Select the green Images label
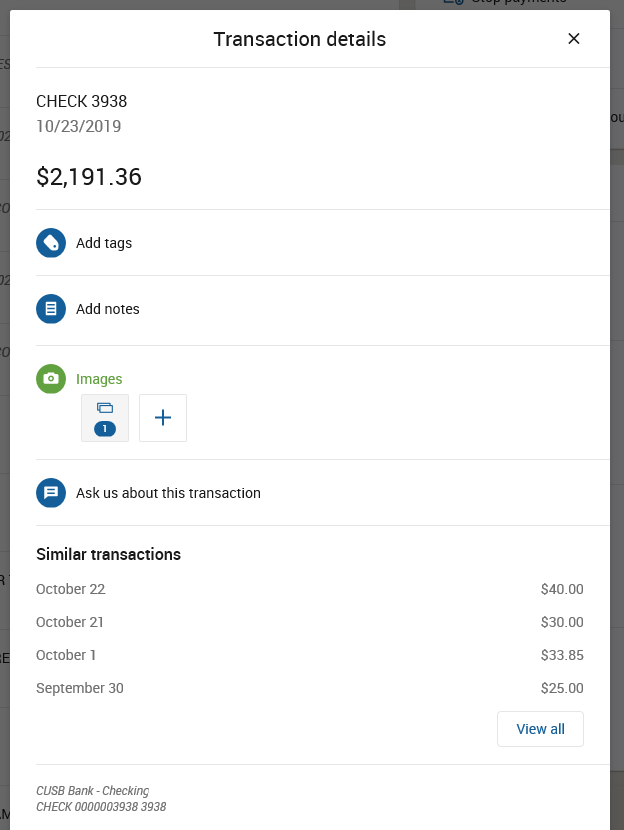 coord(99,379)
